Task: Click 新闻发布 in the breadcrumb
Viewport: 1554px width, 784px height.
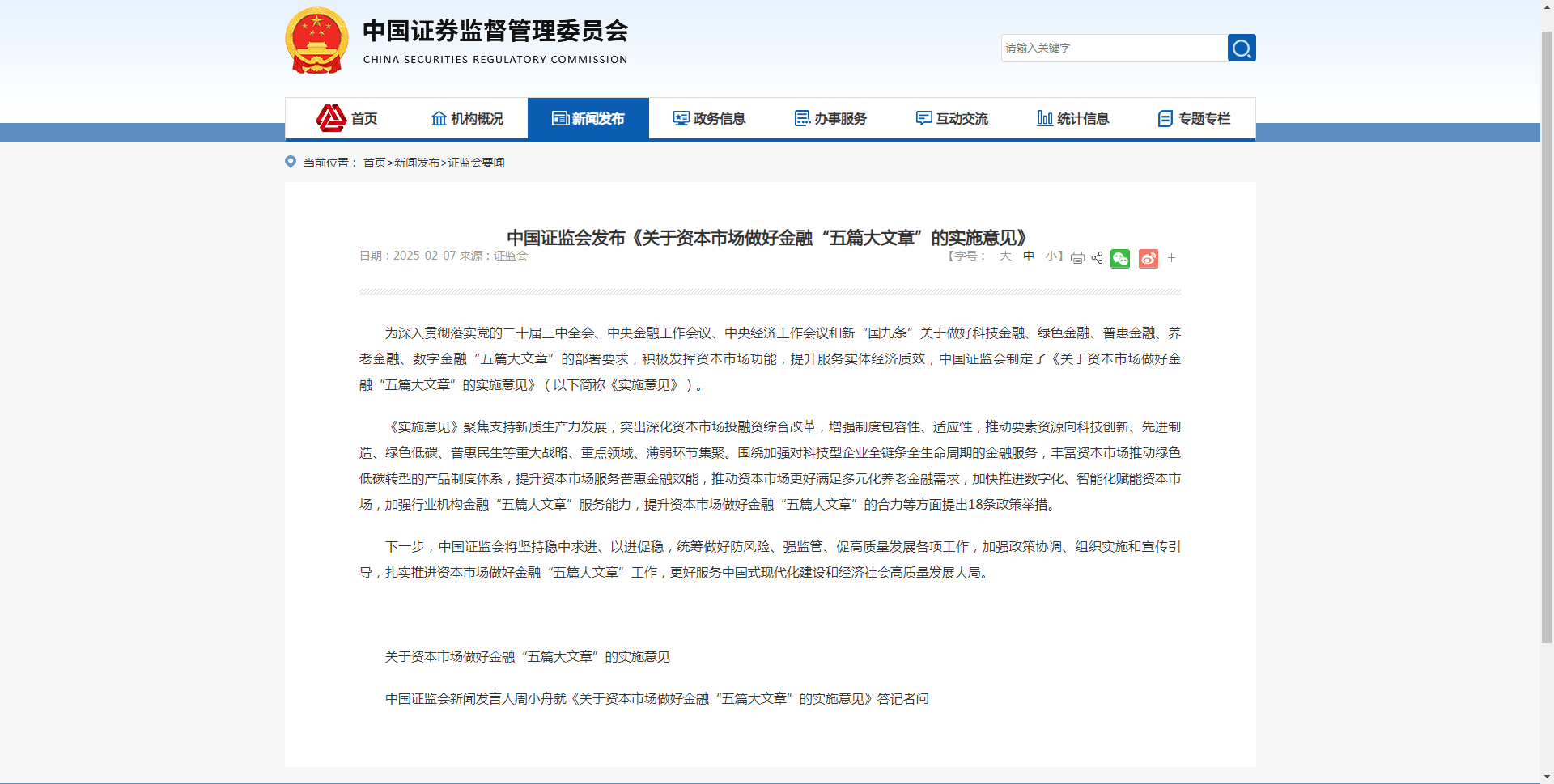Action: point(417,163)
